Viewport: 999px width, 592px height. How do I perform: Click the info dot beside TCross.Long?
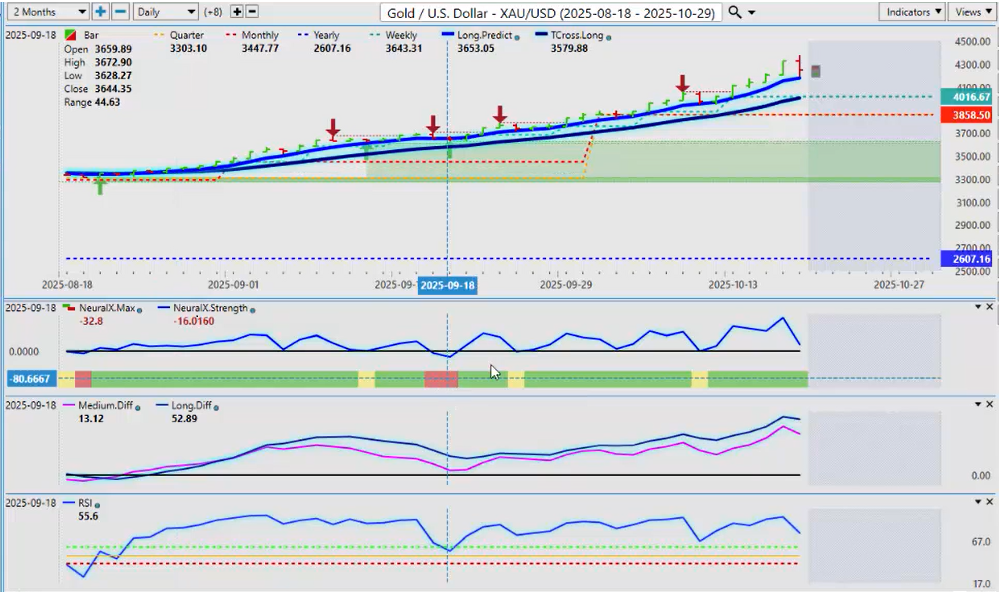click(x=610, y=36)
